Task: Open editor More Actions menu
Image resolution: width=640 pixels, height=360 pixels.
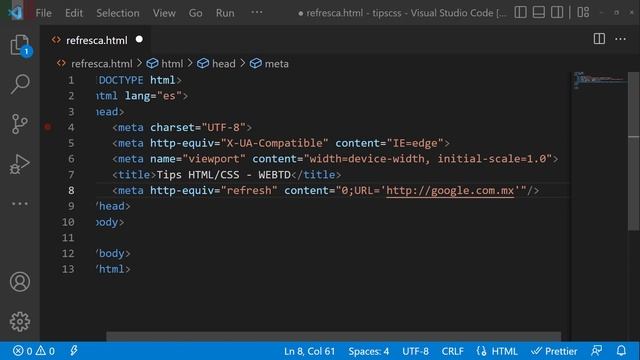Action: 620,39
